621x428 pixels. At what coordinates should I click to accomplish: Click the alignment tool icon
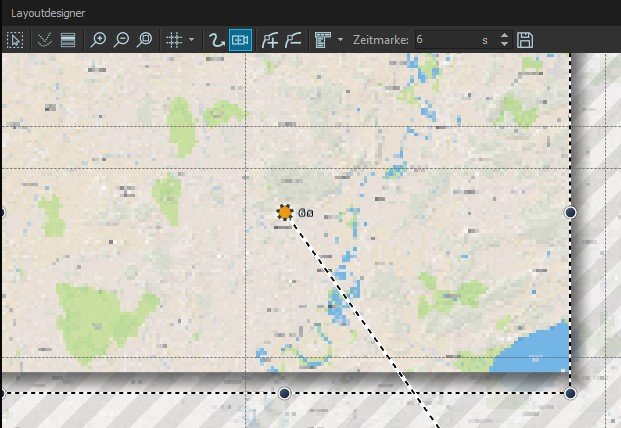coord(322,40)
